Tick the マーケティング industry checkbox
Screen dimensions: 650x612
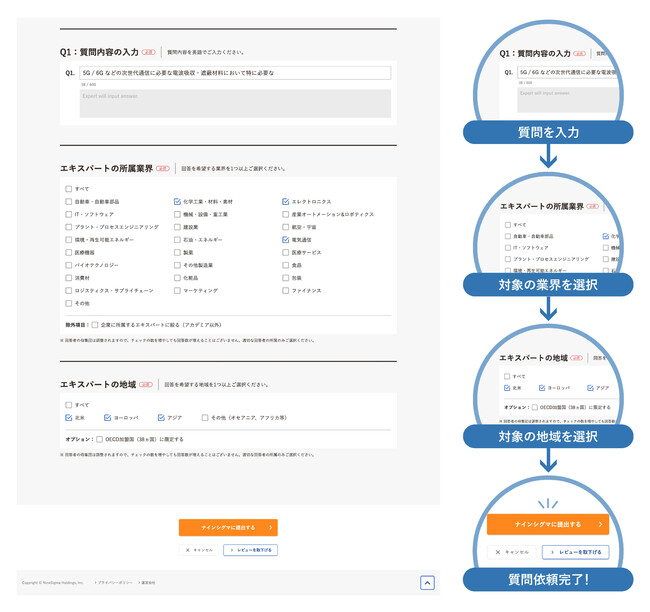177,290
